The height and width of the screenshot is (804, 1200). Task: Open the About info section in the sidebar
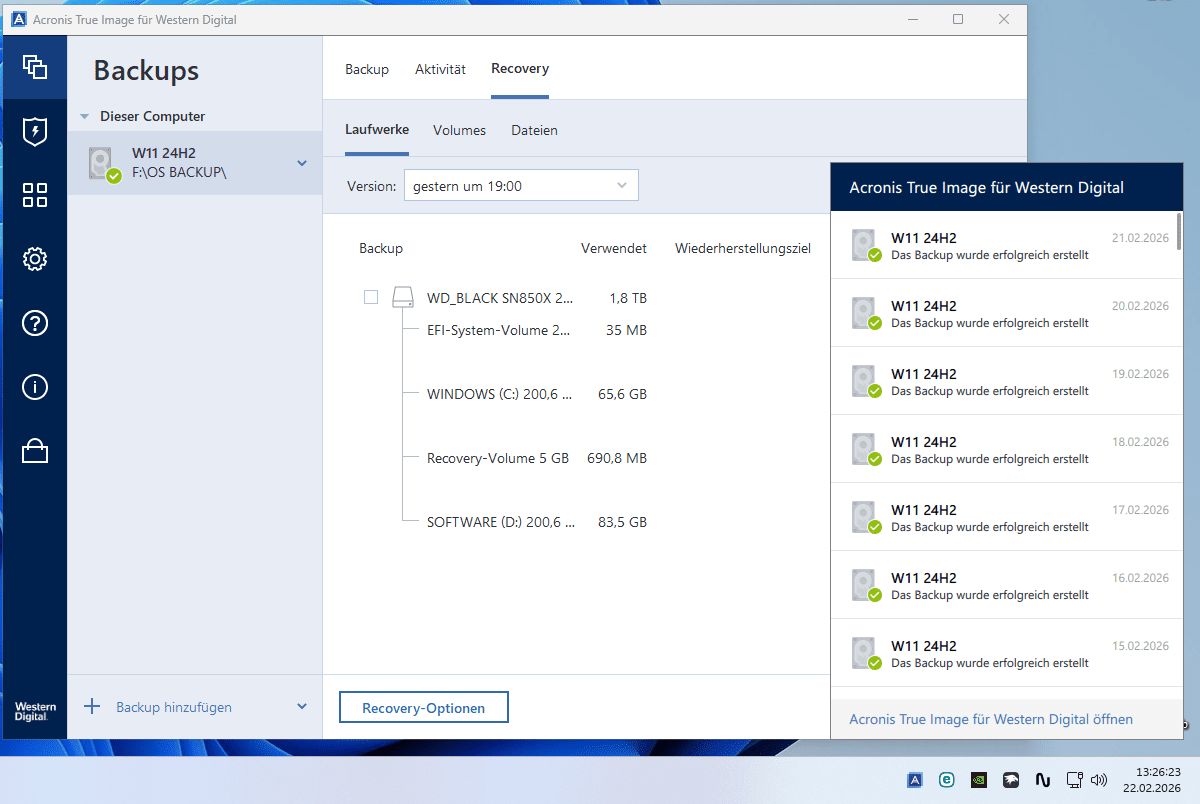point(35,387)
